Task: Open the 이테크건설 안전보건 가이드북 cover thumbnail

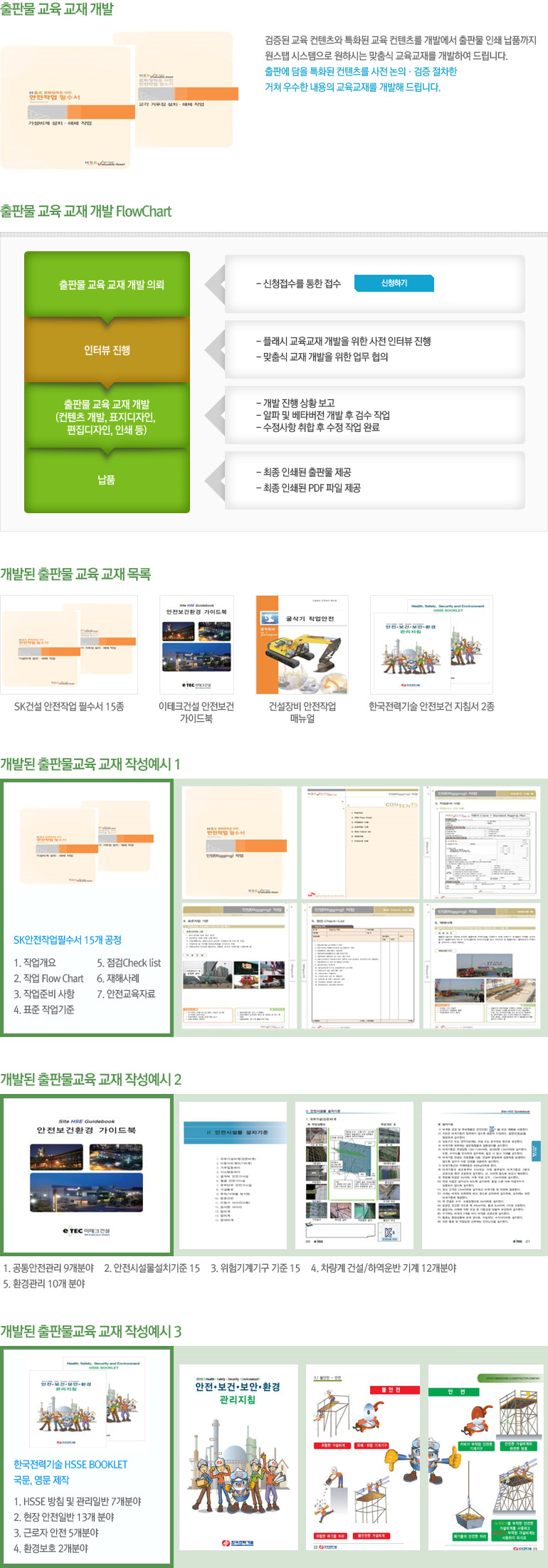Action: point(196,645)
